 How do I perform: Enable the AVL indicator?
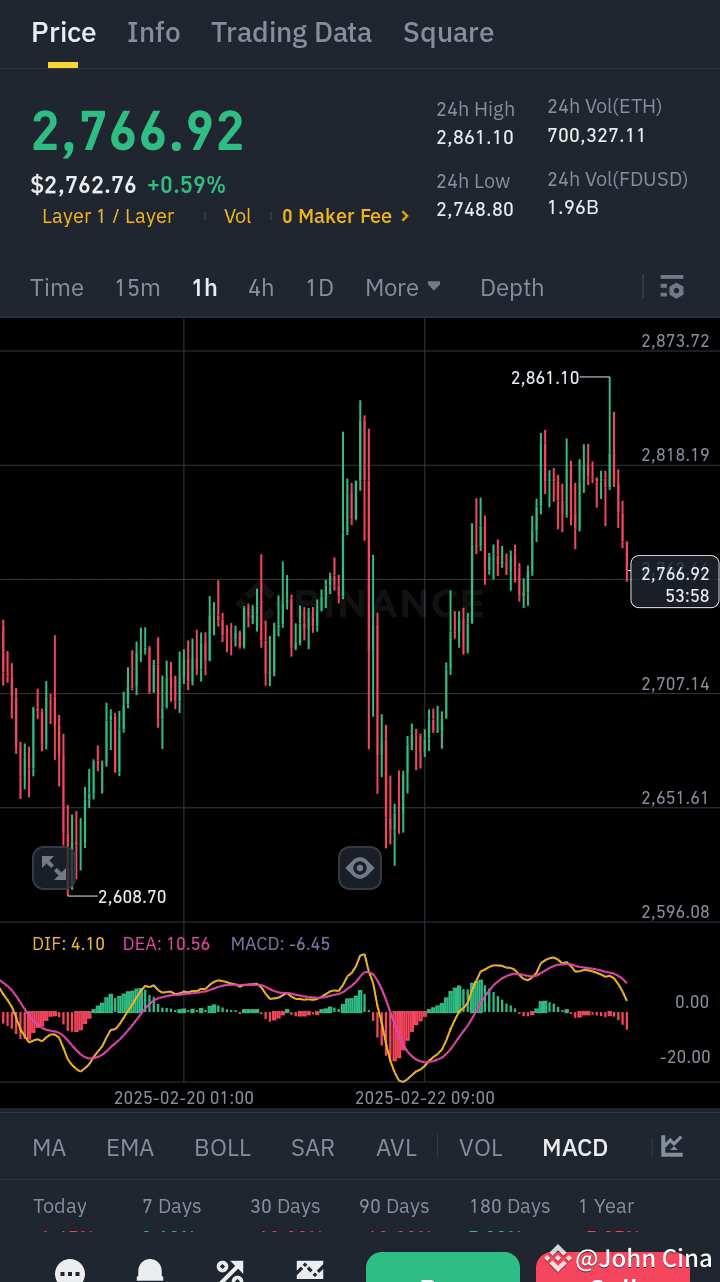coord(396,1147)
